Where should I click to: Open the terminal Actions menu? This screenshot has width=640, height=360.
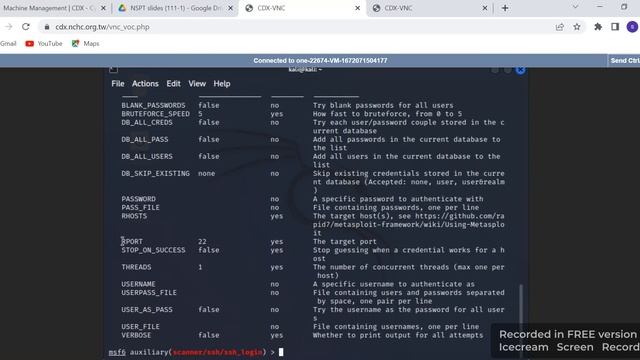point(145,84)
